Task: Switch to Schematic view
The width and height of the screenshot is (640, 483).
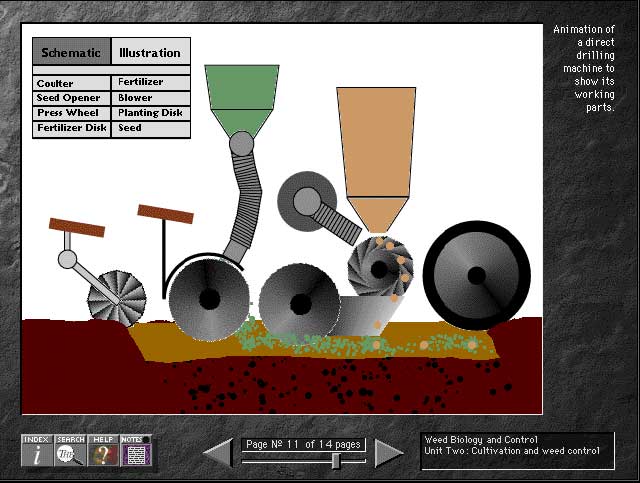Action: [71, 52]
